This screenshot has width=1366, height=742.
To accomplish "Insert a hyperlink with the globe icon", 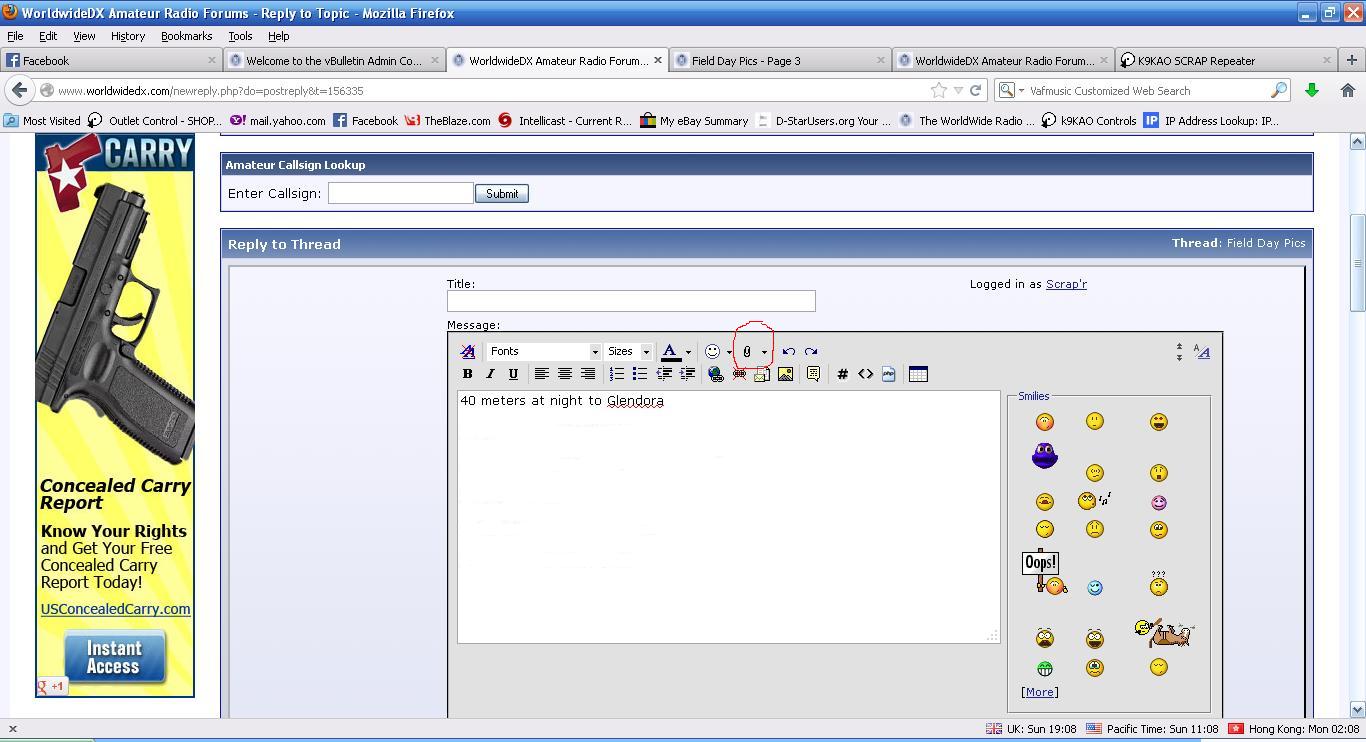I will point(715,374).
